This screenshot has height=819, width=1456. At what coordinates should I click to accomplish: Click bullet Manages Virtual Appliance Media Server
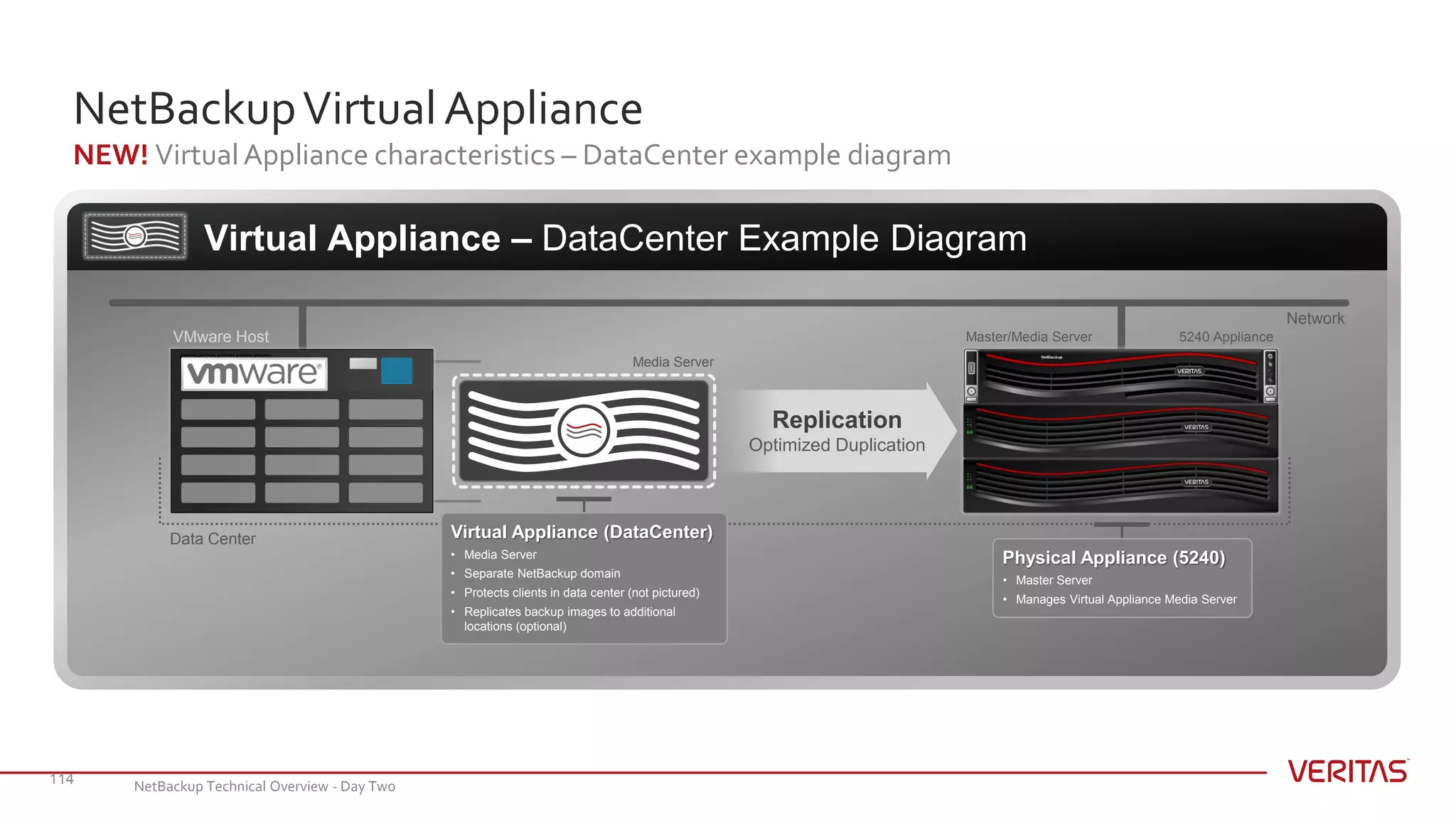(1126, 599)
